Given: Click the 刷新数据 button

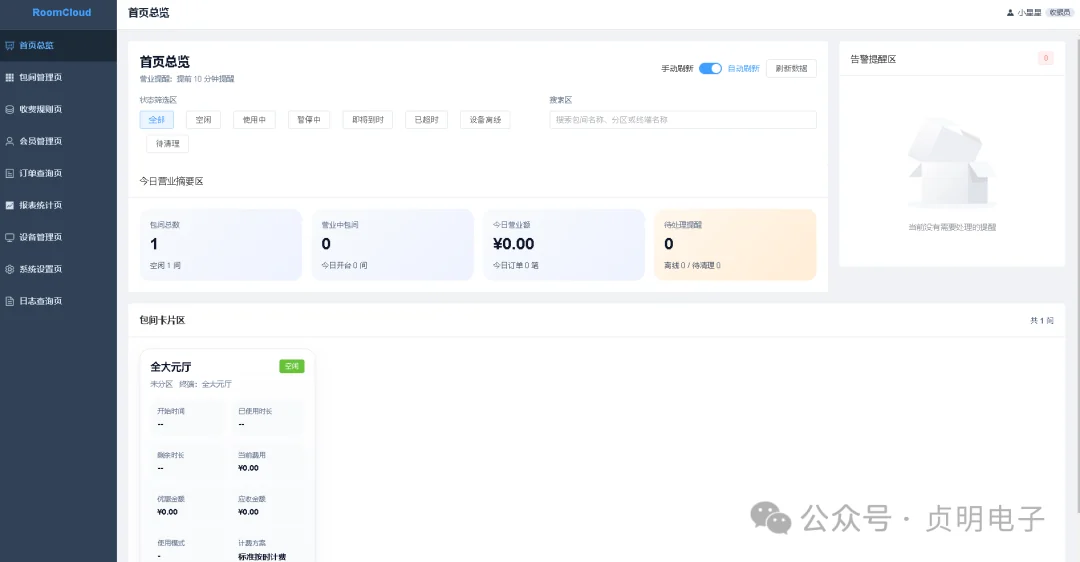Looking at the screenshot, I should tap(791, 68).
